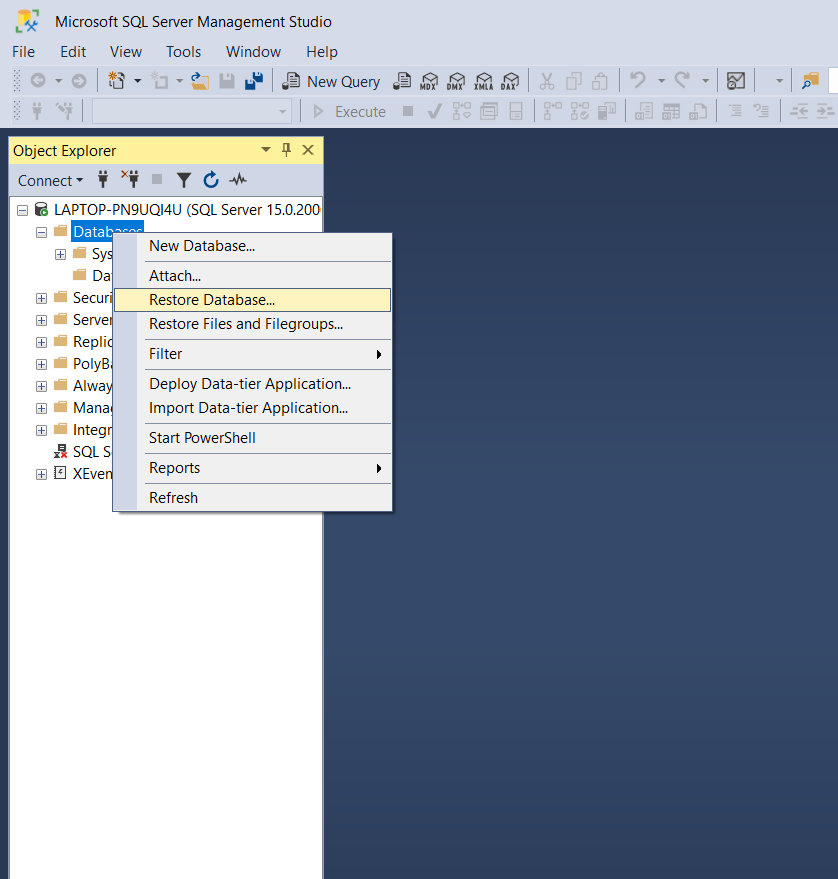Viewport: 838px width, 879px height.
Task: Click the New XMLA Query icon
Action: (484, 81)
